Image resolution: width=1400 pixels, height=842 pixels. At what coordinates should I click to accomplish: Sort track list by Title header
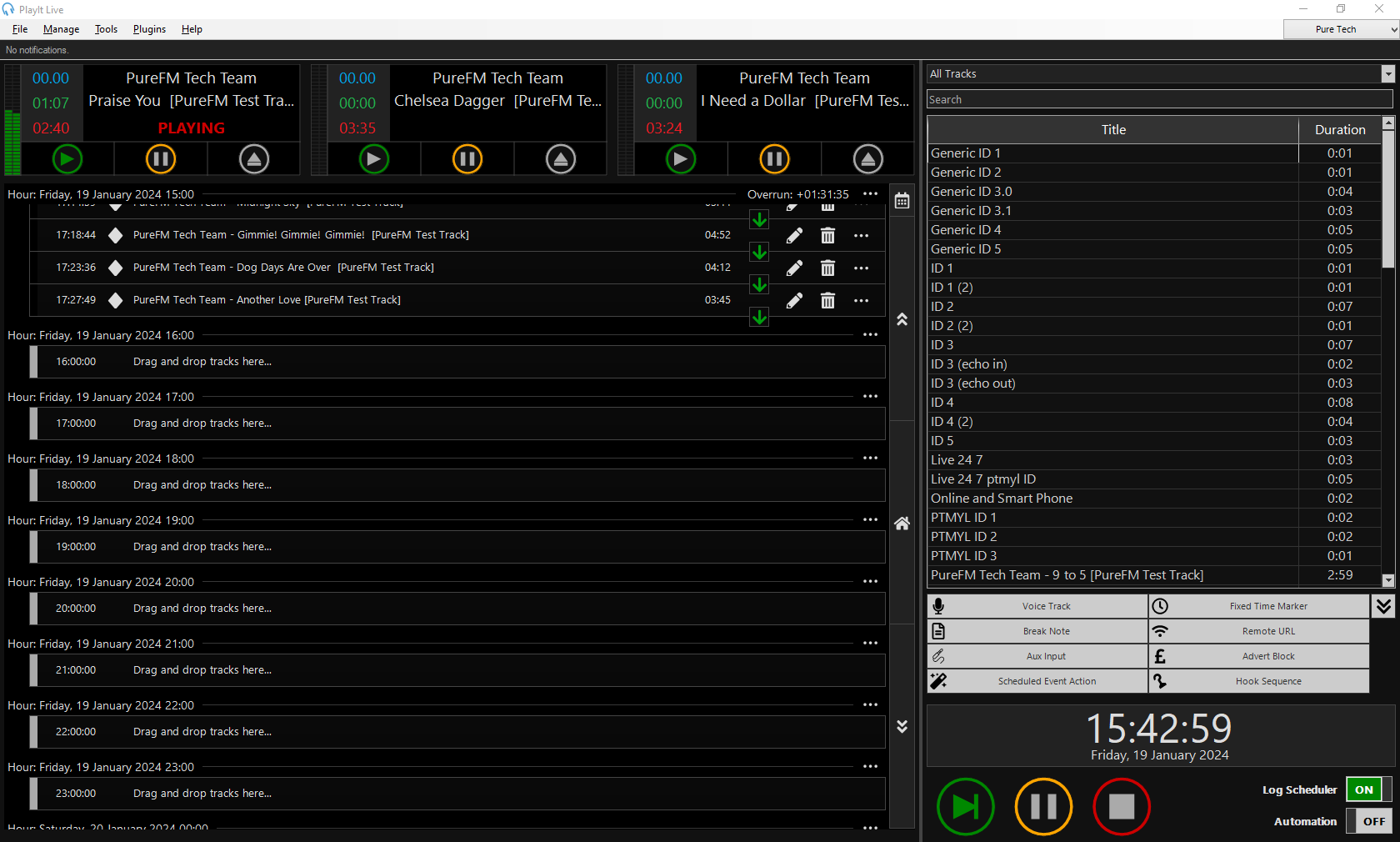(1113, 129)
